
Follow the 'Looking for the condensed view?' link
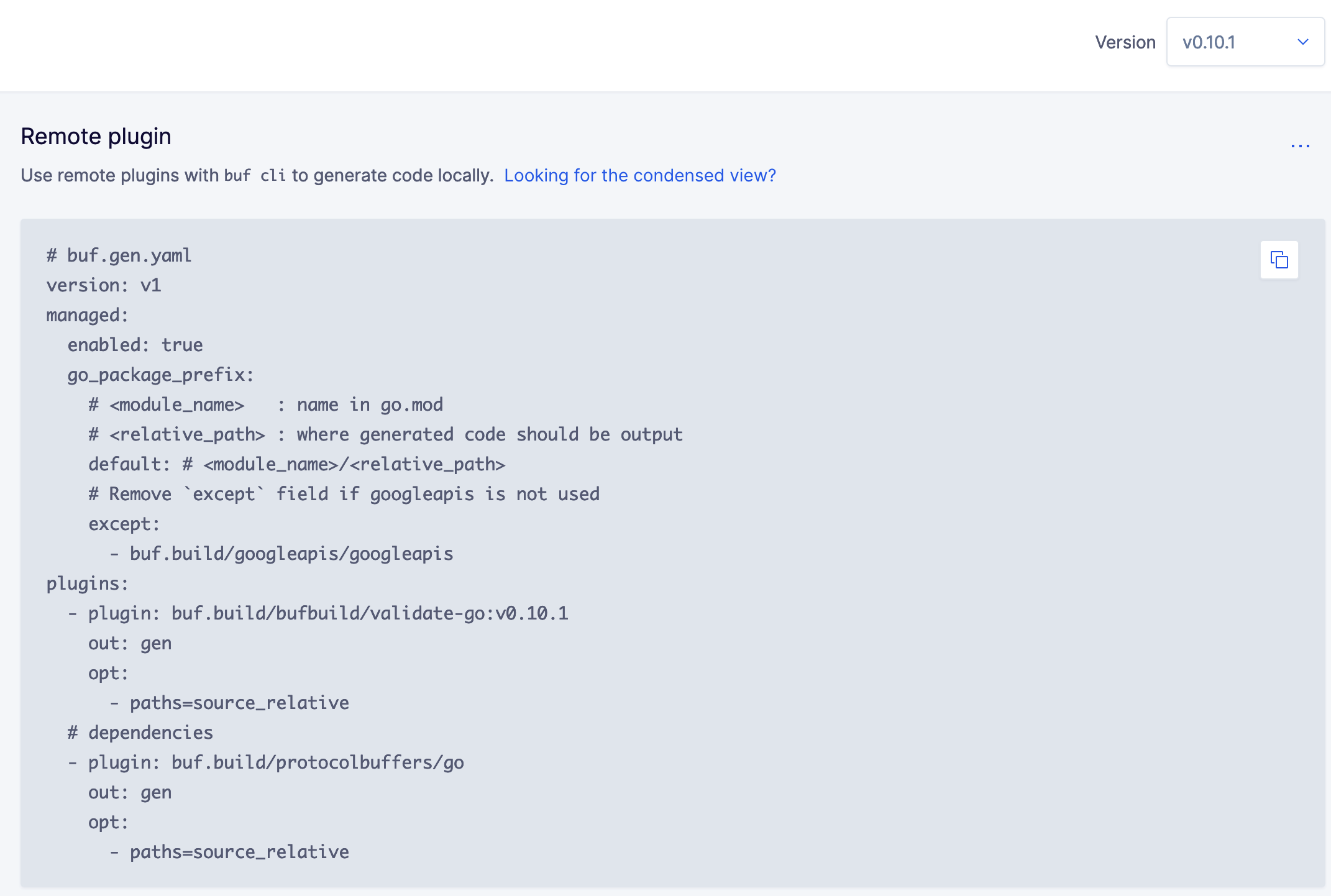(639, 175)
